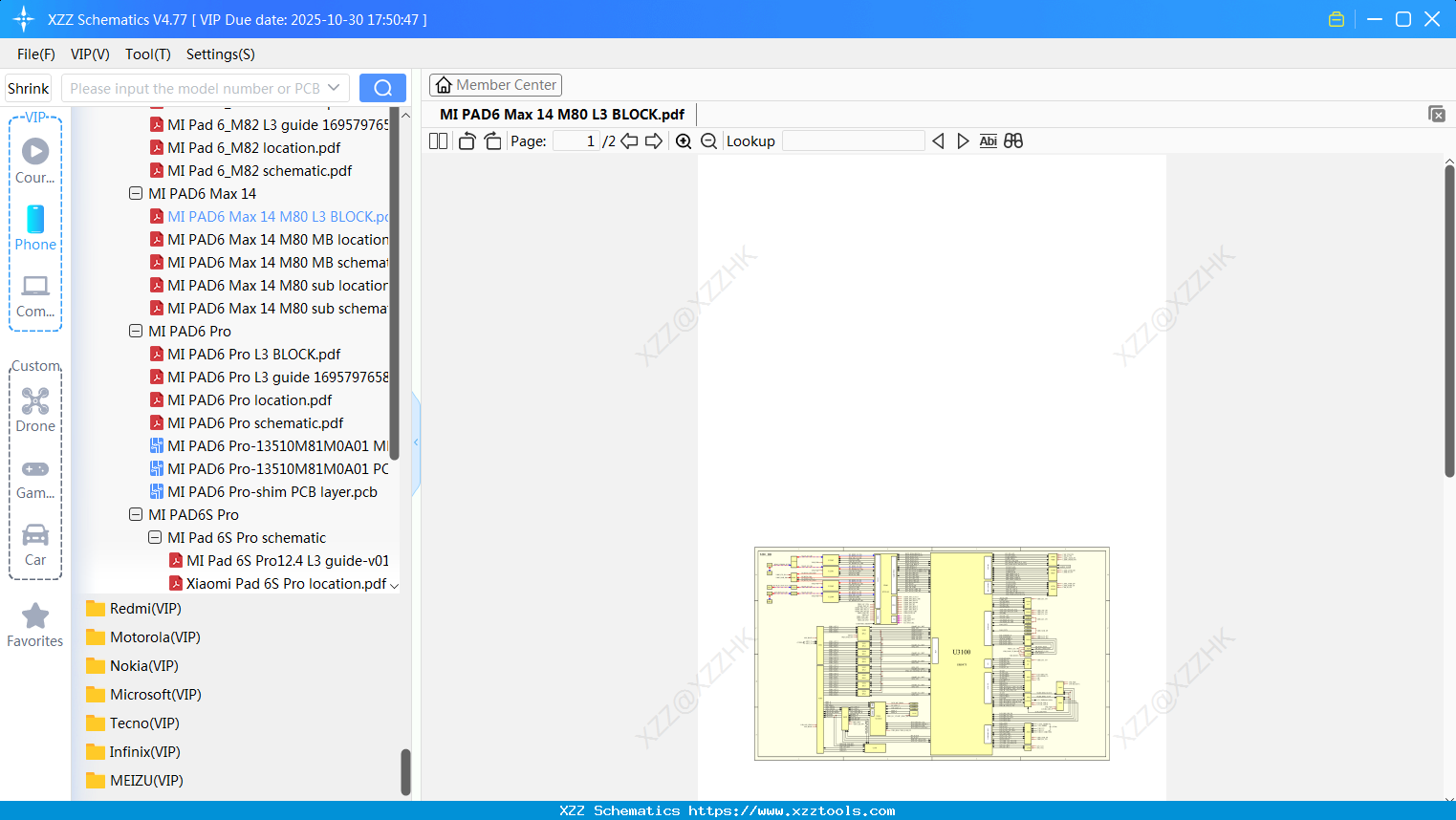Close all tabs icon at top right
Image resolution: width=1456 pixels, height=820 pixels.
1436,115
